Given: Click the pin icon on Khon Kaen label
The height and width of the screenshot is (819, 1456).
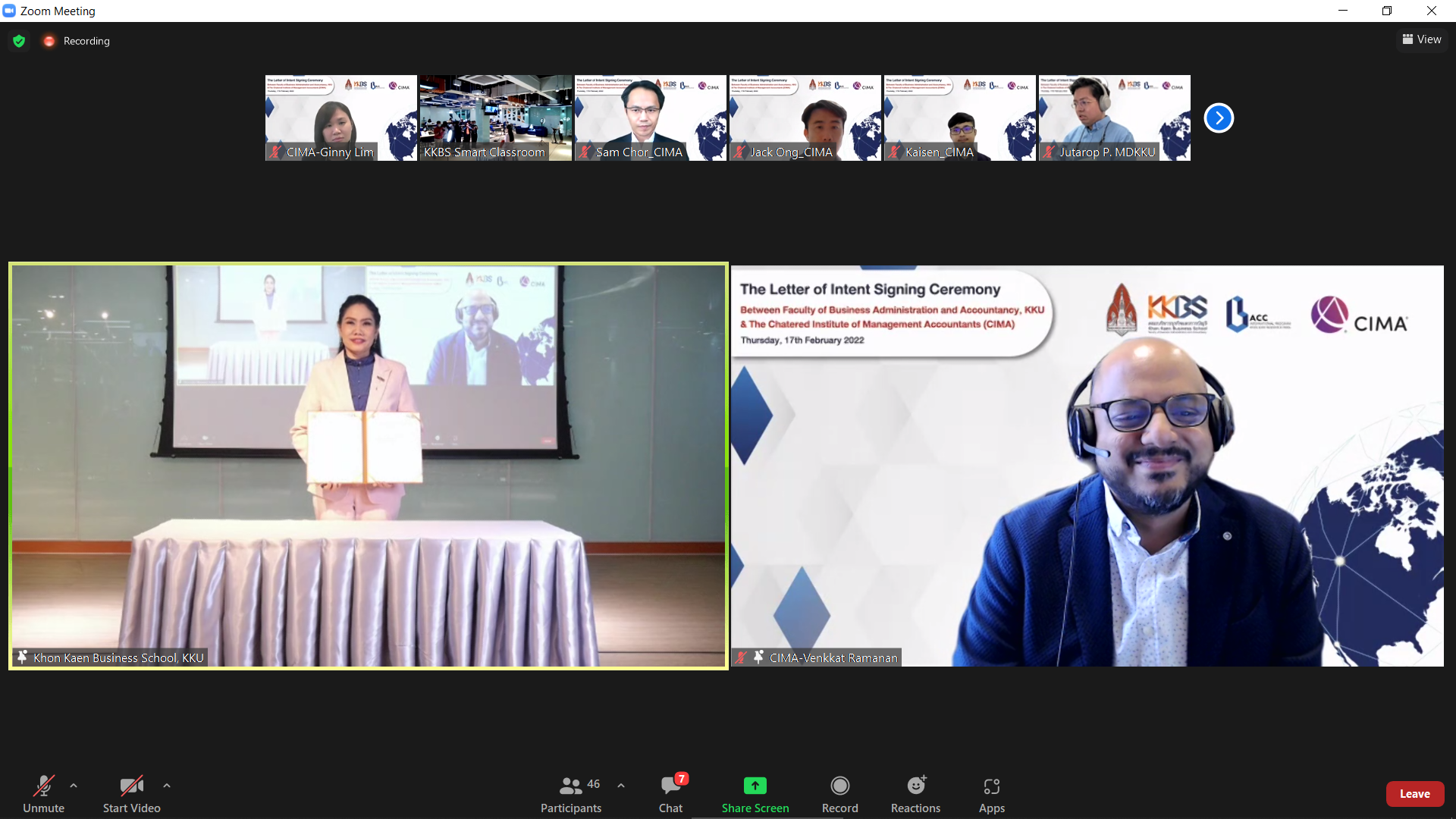Looking at the screenshot, I should (22, 657).
